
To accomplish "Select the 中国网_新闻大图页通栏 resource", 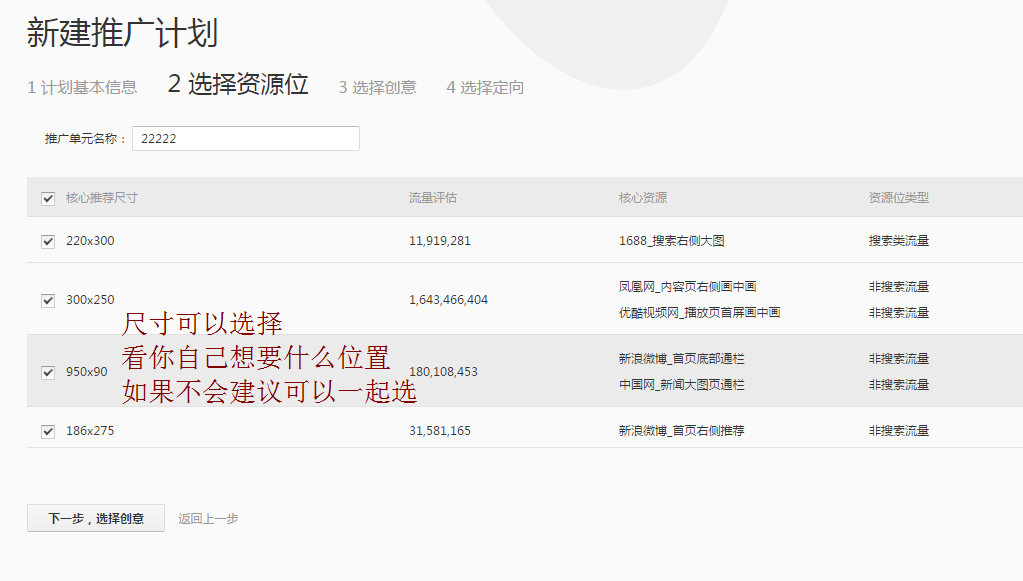I will pyautogui.click(x=681, y=385).
